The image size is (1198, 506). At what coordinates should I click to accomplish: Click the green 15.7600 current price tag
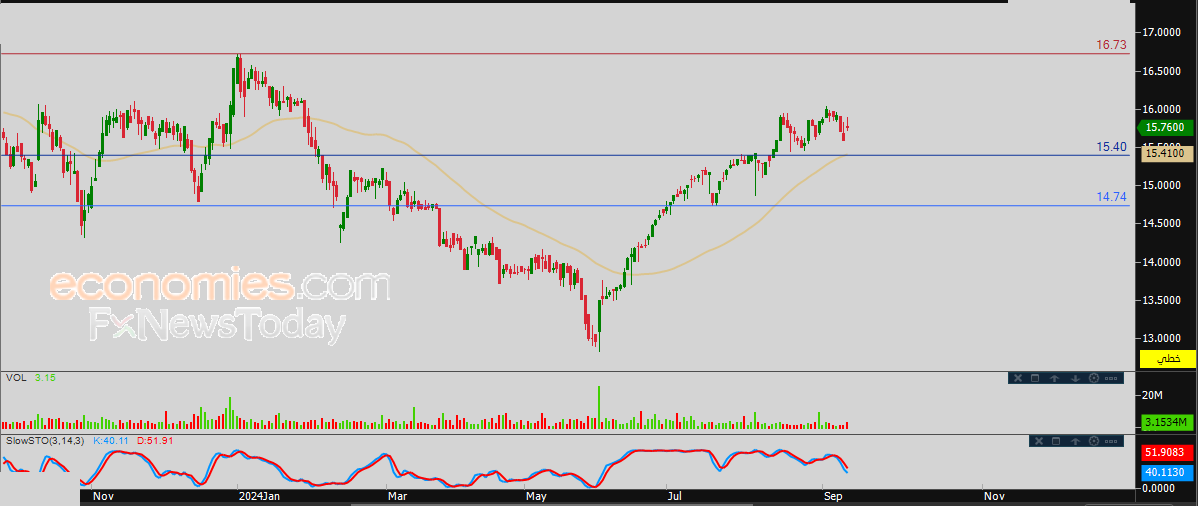tap(1164, 128)
